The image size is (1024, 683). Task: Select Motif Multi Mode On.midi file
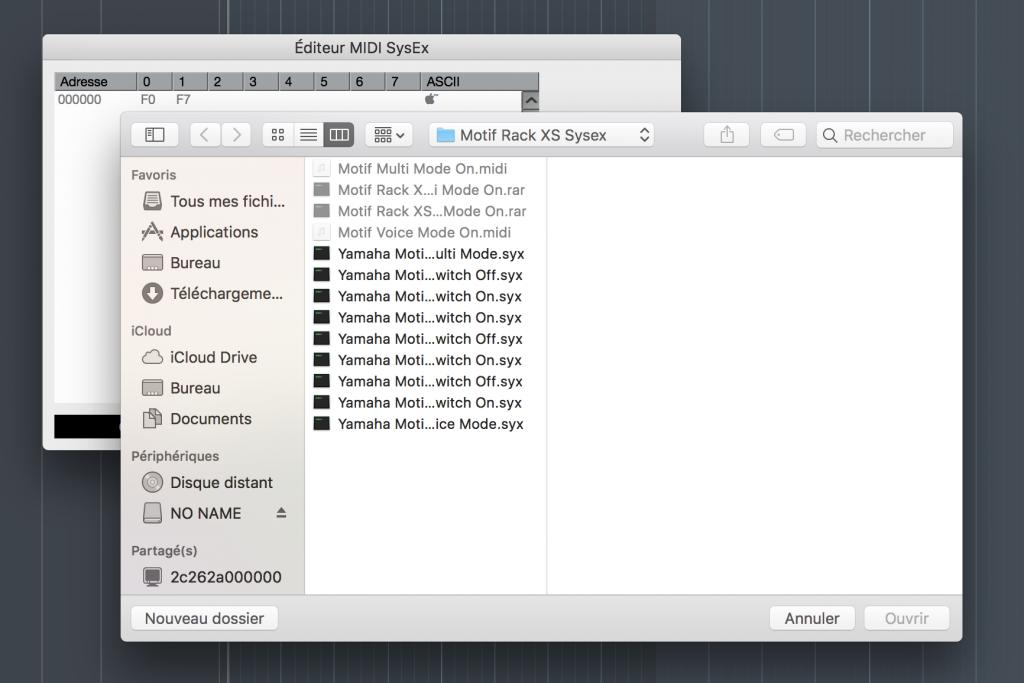[x=425, y=168]
